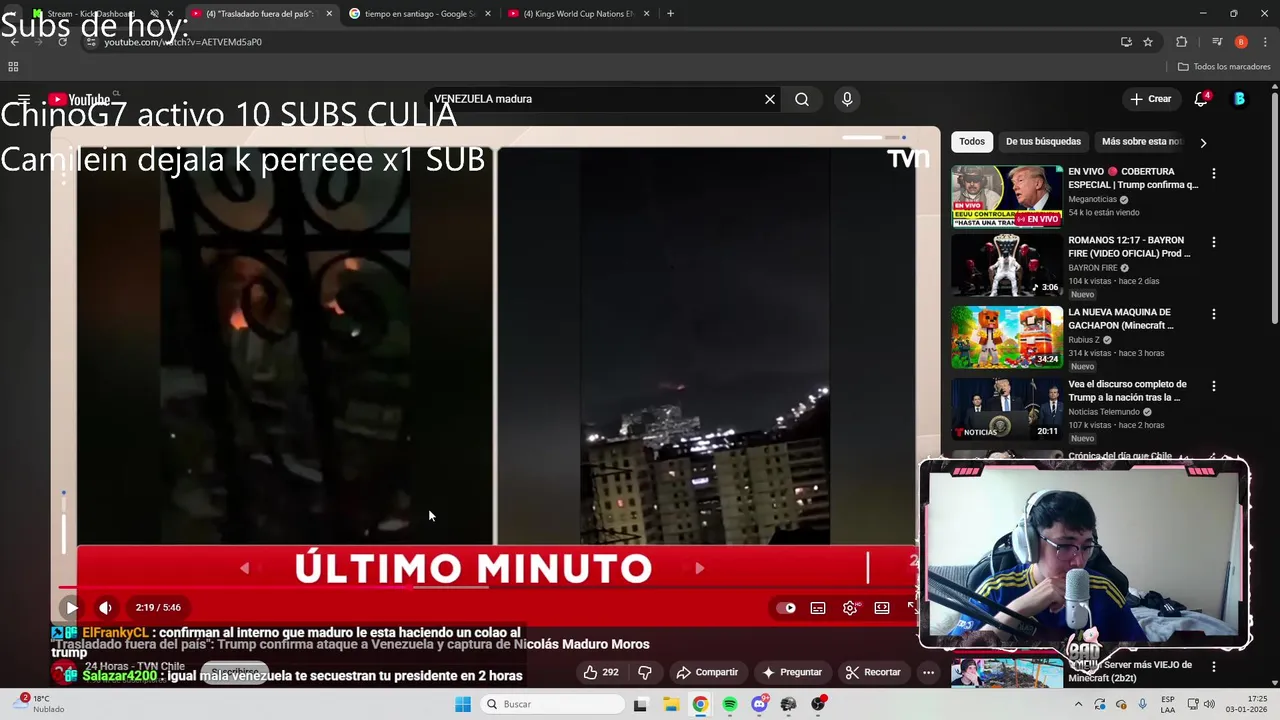Go back in browser history
This screenshot has width=1280, height=720.
click(x=14, y=42)
